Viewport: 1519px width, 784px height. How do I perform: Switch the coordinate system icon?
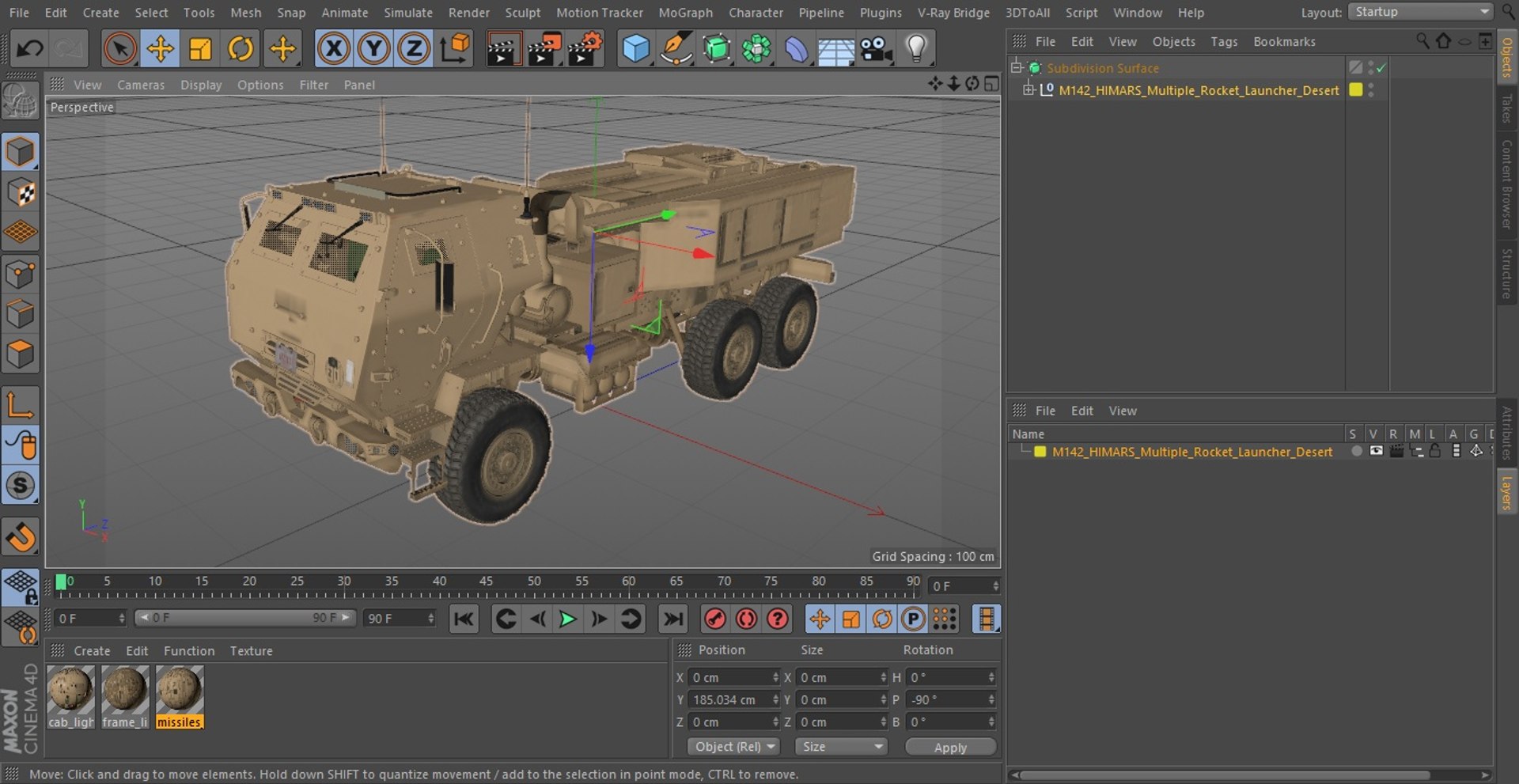455,49
